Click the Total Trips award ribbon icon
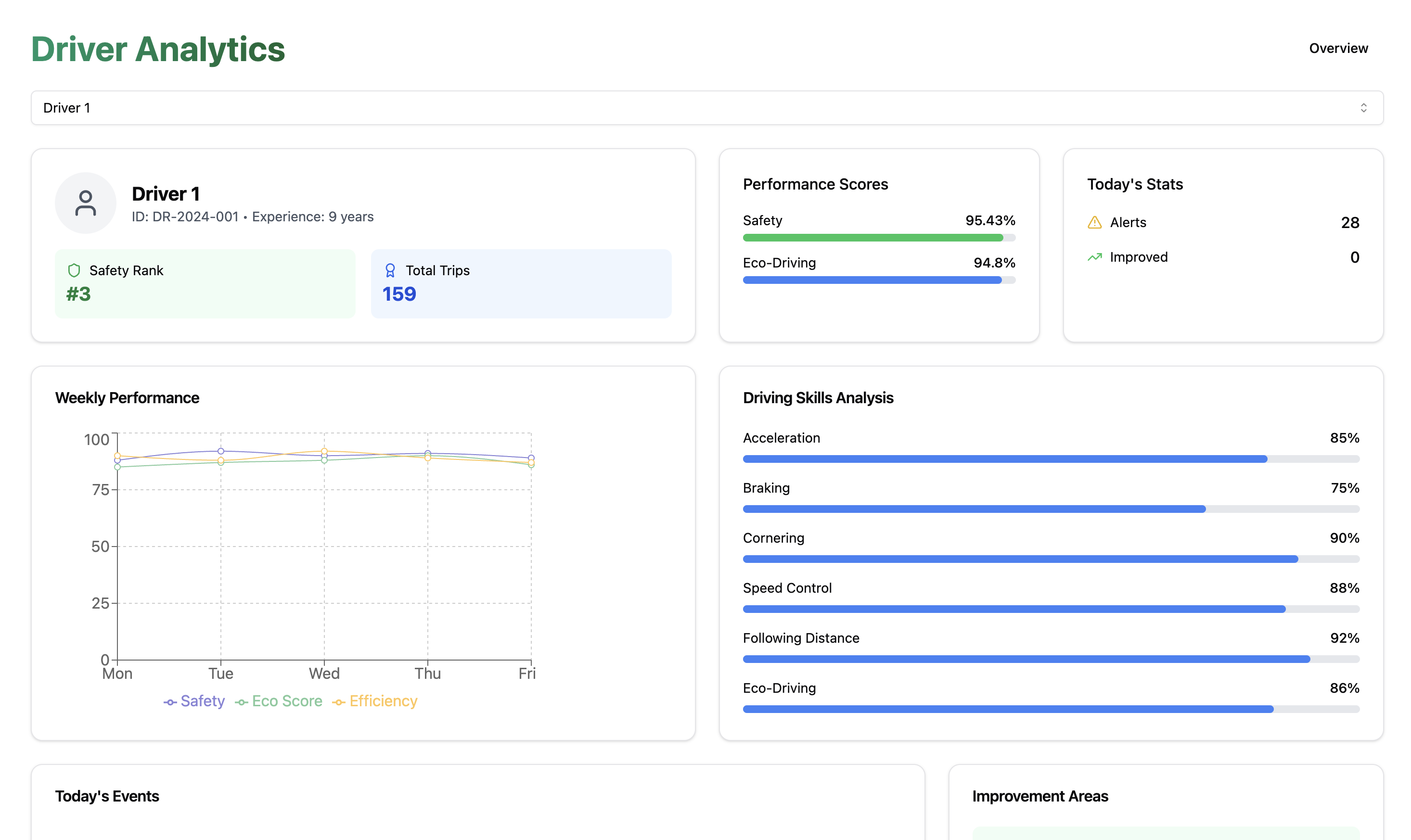This screenshot has height=840, width=1411. coord(390,270)
